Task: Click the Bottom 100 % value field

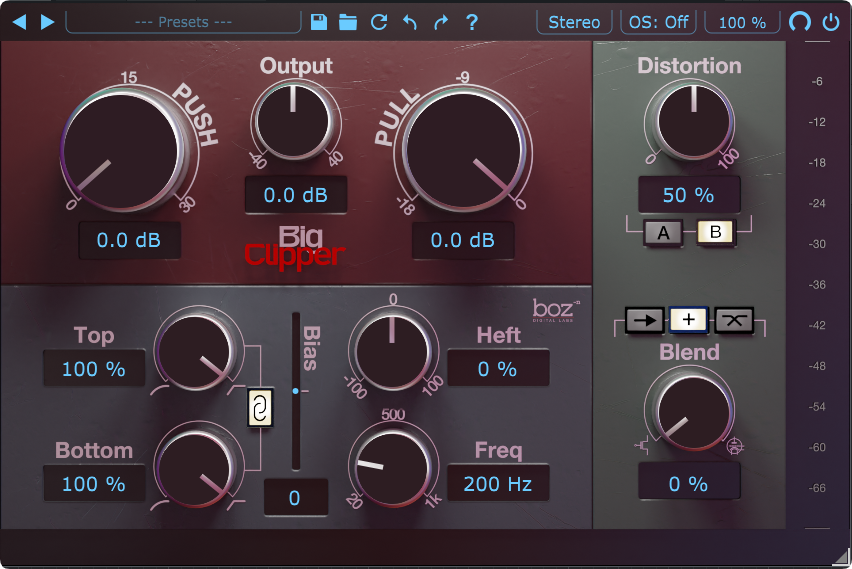Action: pyautogui.click(x=94, y=483)
